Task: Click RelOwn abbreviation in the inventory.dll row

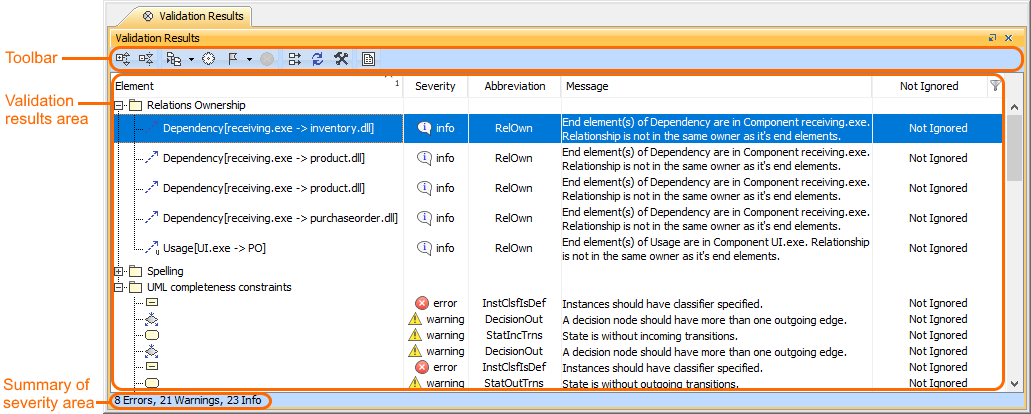Action: (514, 129)
